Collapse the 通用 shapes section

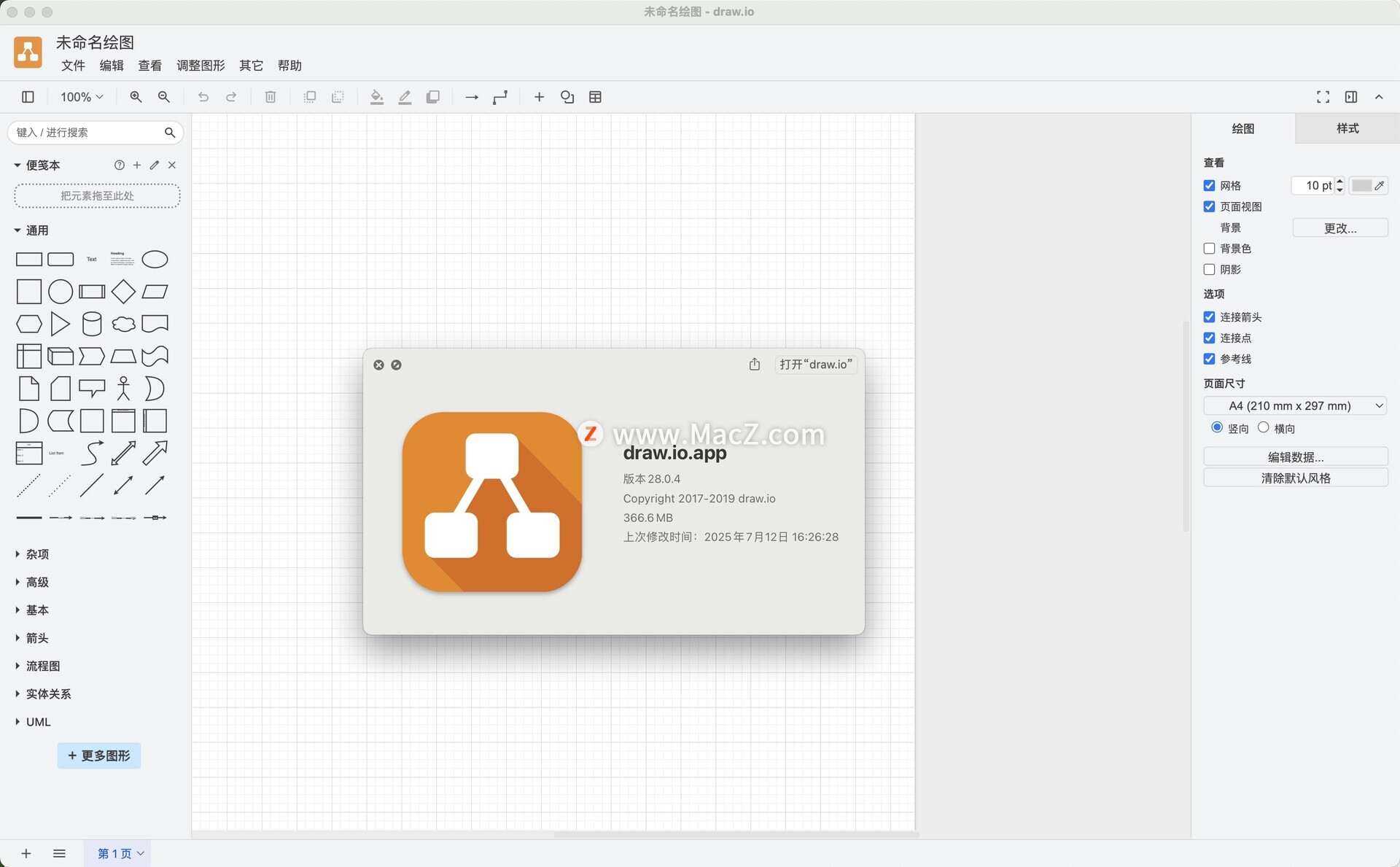32,230
